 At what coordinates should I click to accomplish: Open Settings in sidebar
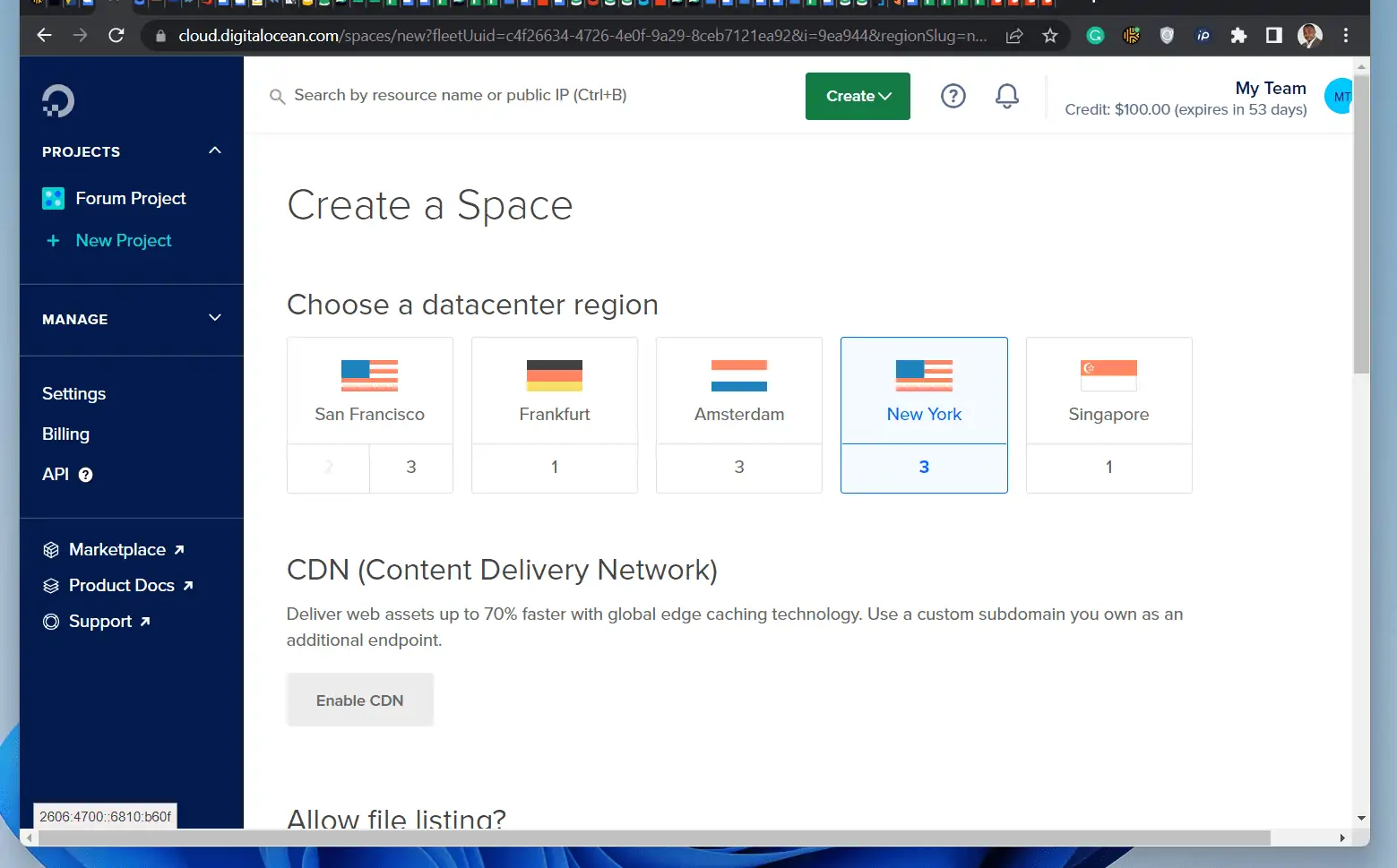(x=73, y=394)
